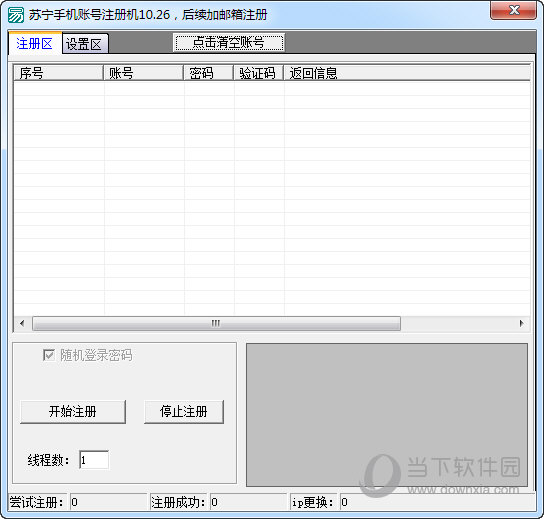544x519 pixels.
Task: Click the horizontal scrollbar thumb
Action: (216, 324)
